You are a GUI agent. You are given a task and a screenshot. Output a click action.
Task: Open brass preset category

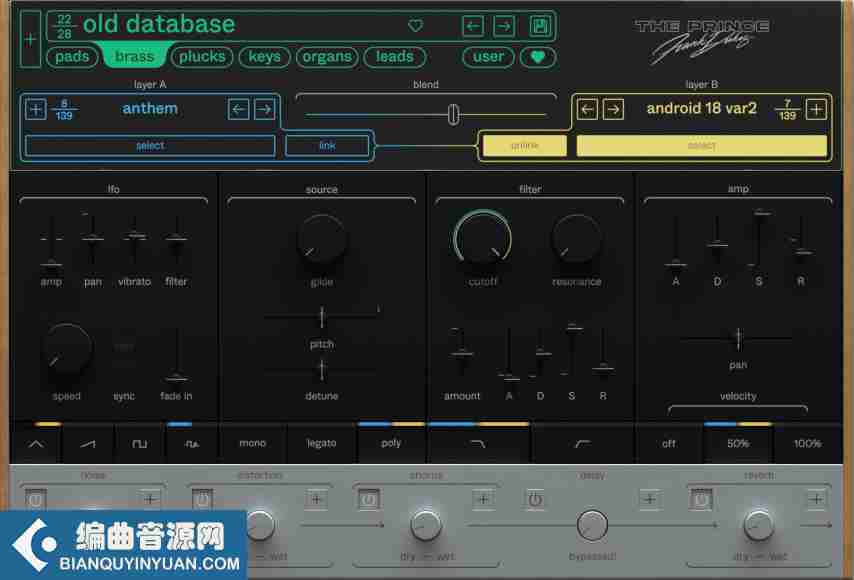(x=135, y=57)
